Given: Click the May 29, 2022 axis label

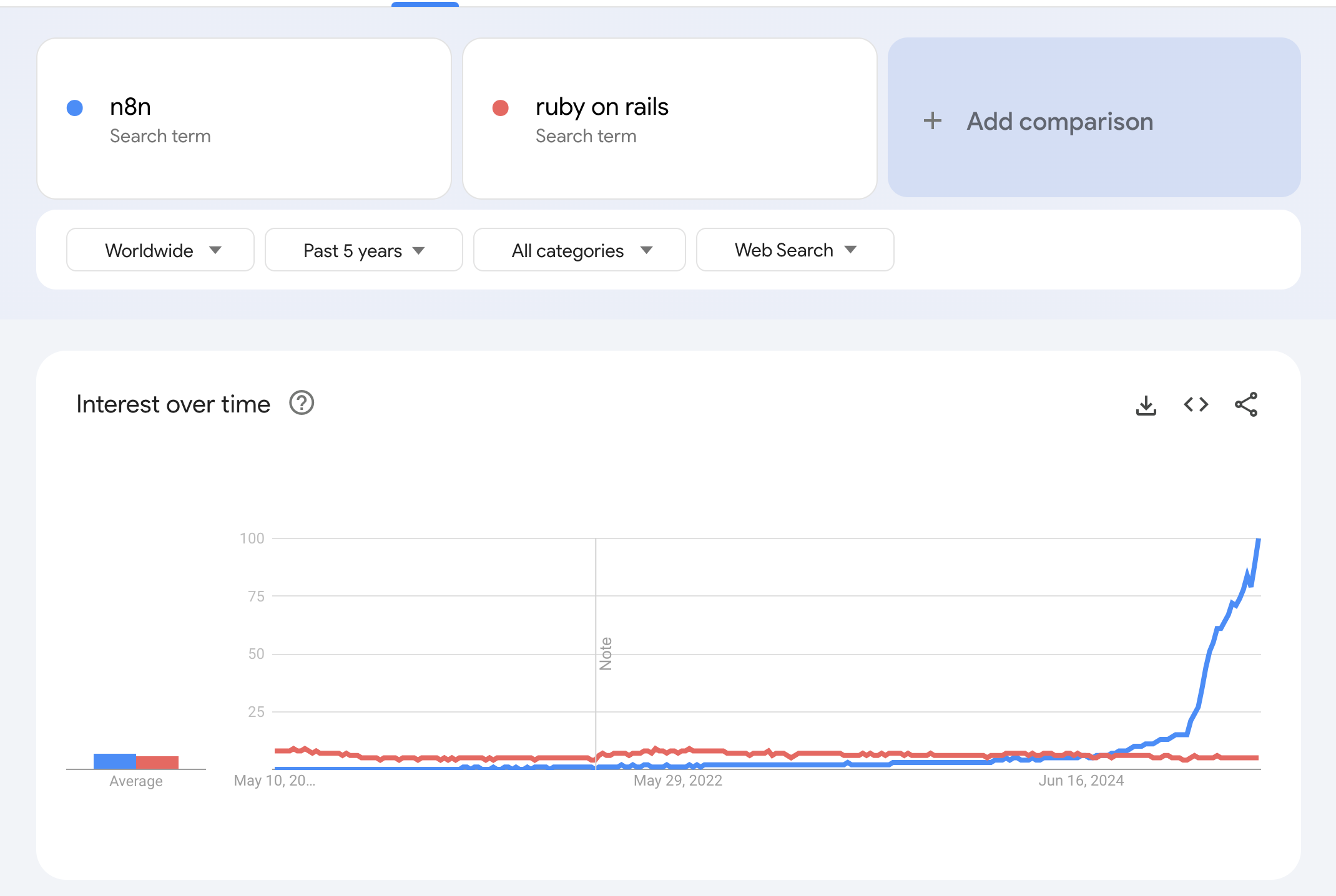Looking at the screenshot, I should coord(677,781).
